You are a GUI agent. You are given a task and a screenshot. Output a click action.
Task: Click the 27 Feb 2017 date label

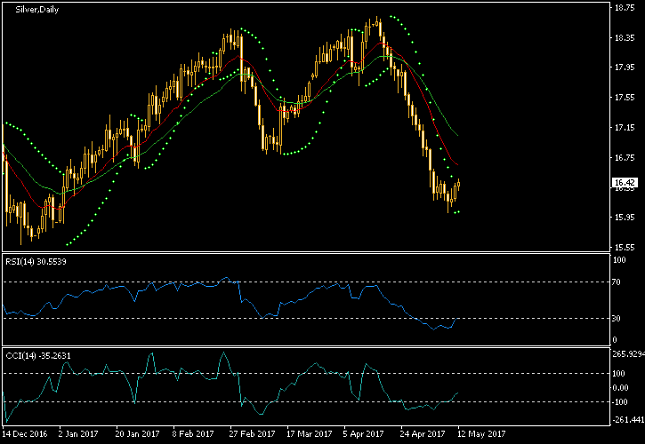pyautogui.click(x=252, y=434)
